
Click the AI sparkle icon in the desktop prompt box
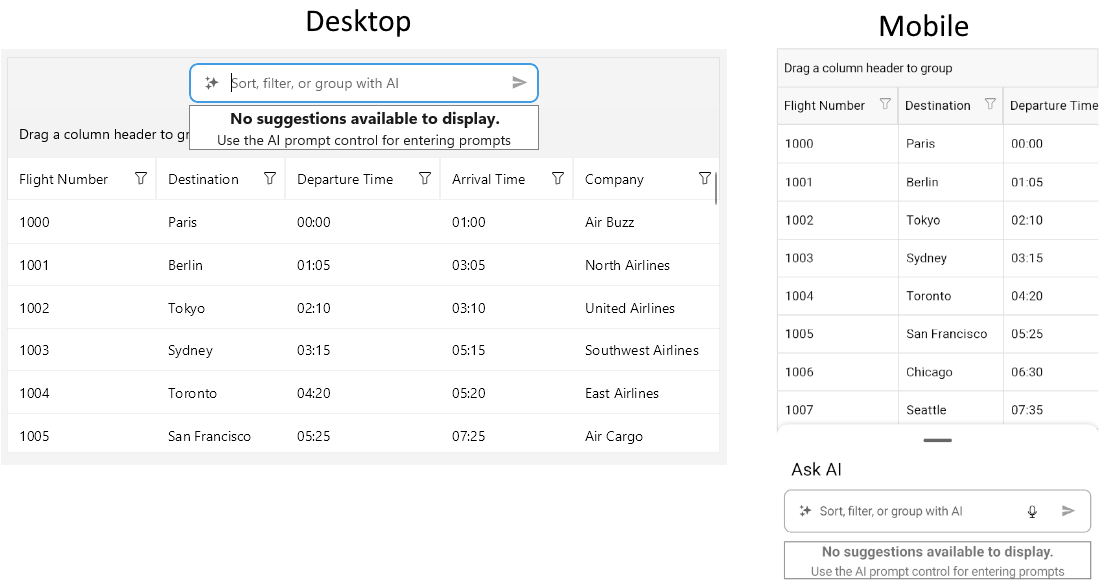coord(211,83)
